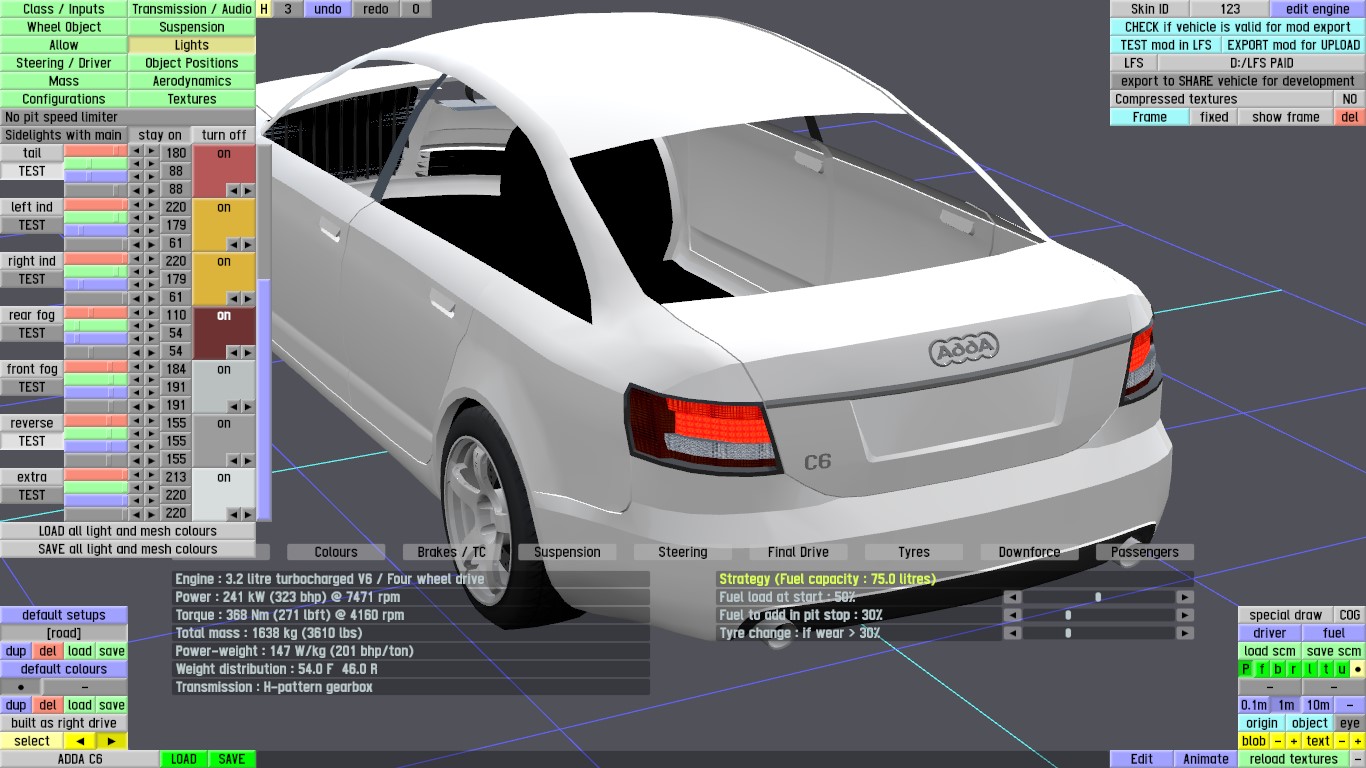Click reload textures

pyautogui.click(x=1293, y=759)
